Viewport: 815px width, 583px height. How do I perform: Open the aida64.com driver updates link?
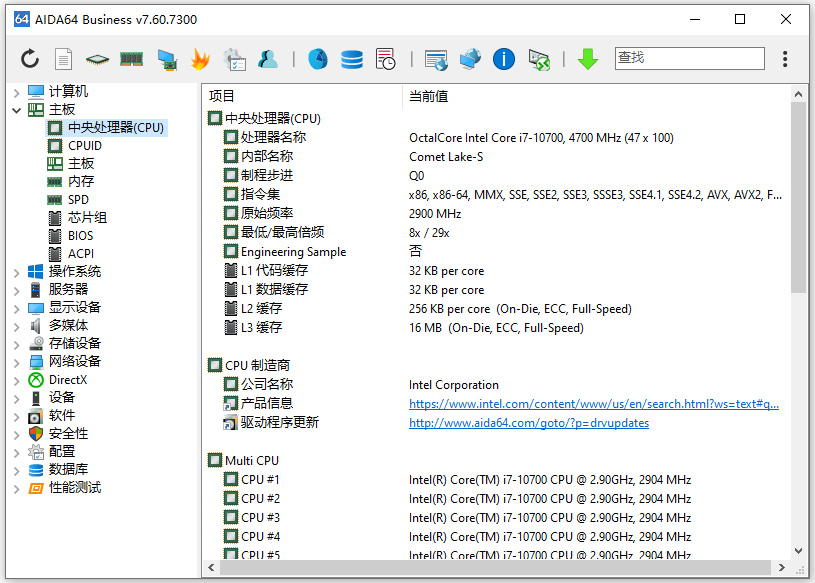coord(528,423)
